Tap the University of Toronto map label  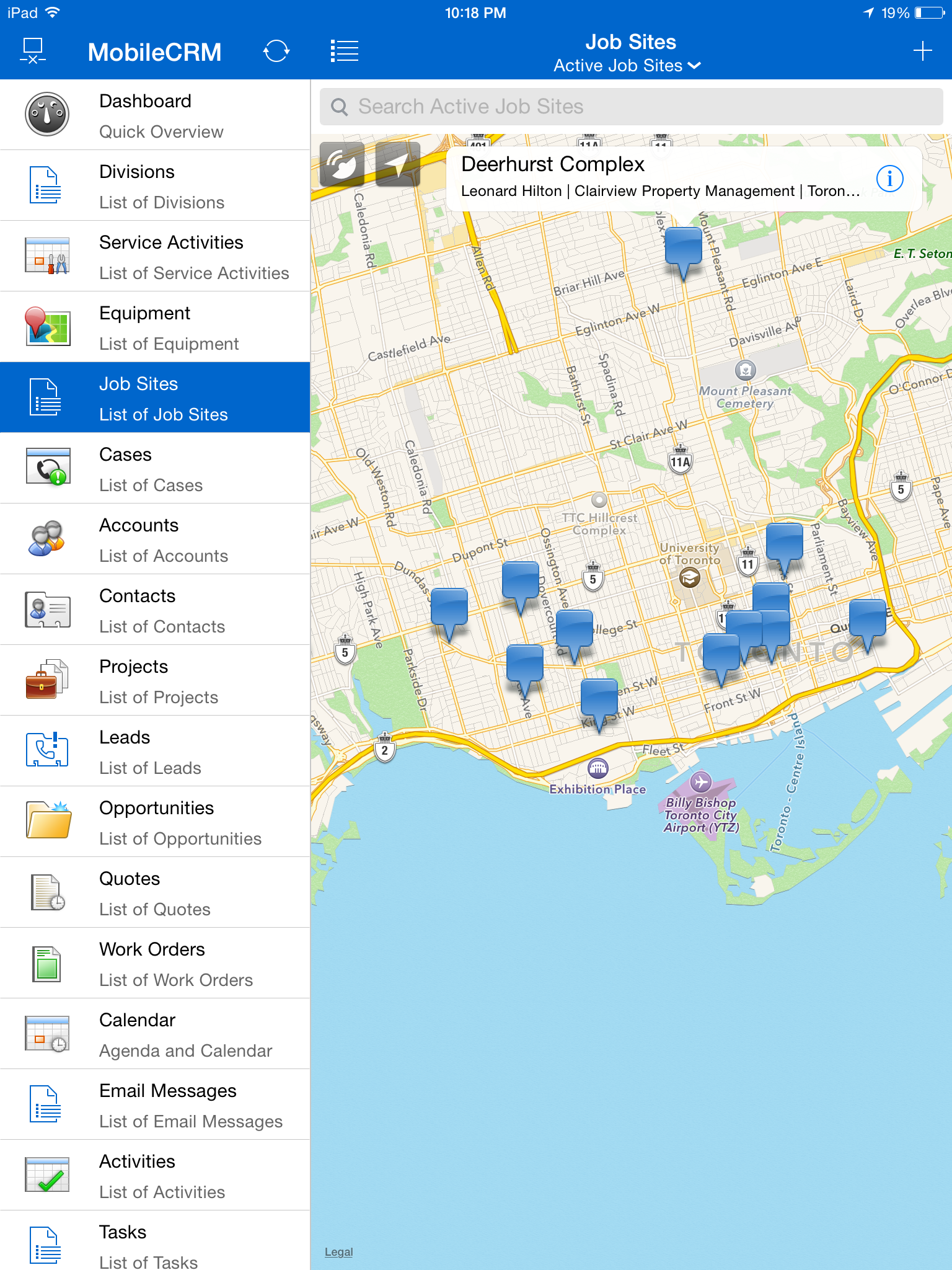pyautogui.click(x=689, y=554)
